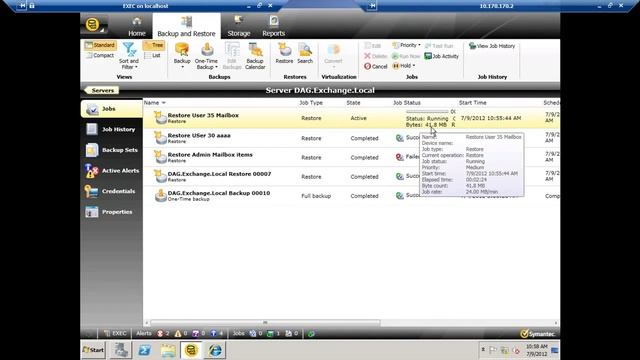Viewport: 640px width, 360px height.
Task: Click the red error alerts count icon
Action: coord(160,333)
